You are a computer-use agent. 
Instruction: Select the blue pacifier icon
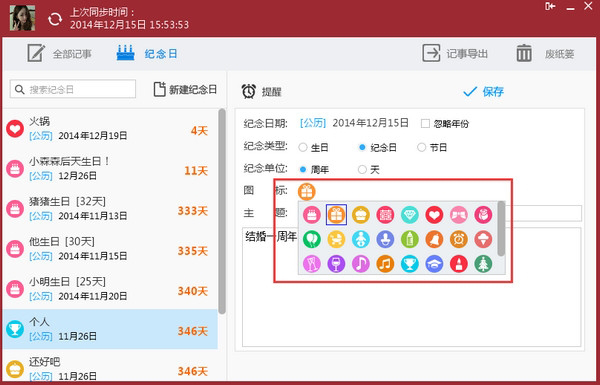point(385,240)
